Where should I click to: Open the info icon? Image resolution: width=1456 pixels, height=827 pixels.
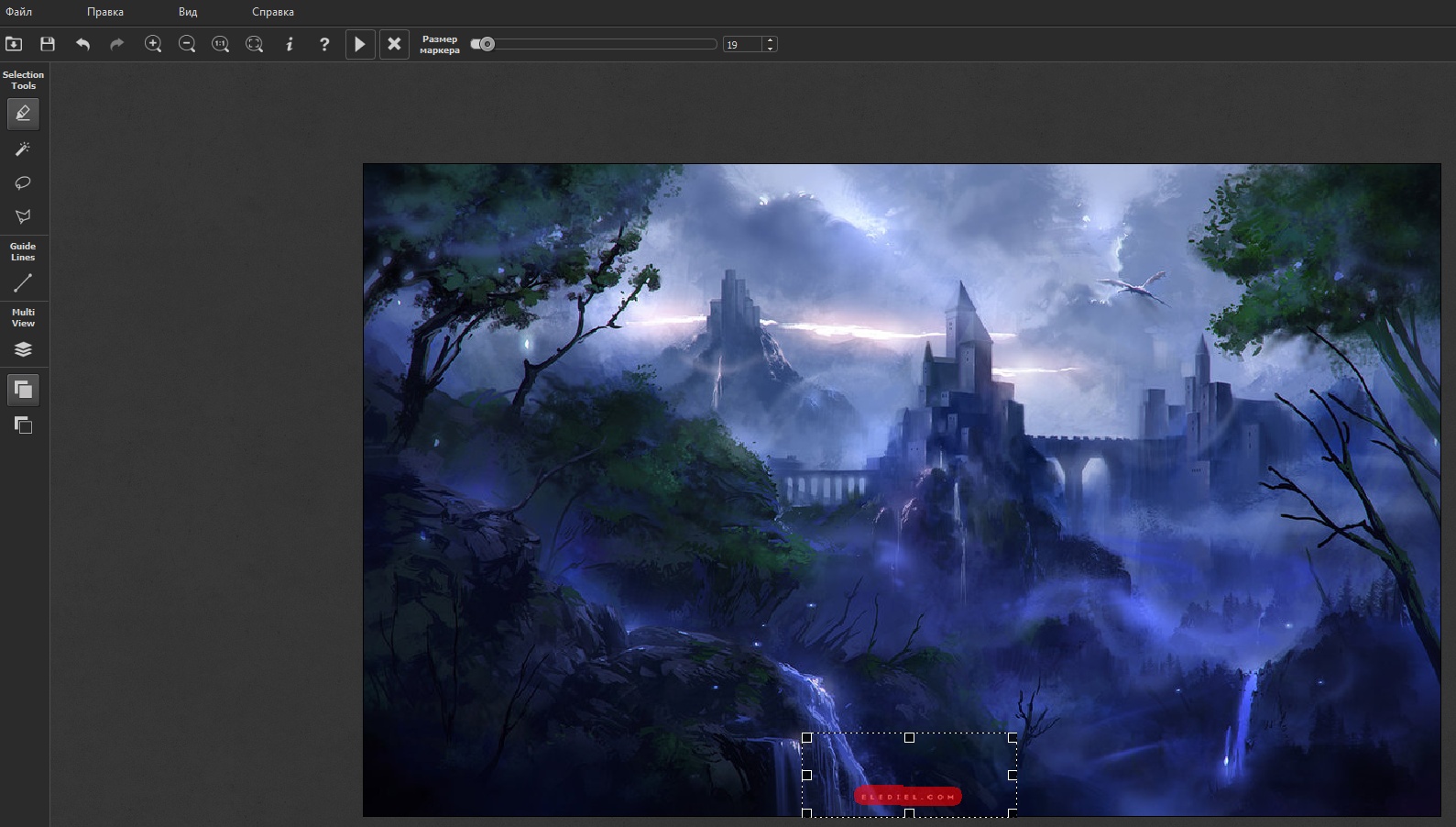pos(290,44)
